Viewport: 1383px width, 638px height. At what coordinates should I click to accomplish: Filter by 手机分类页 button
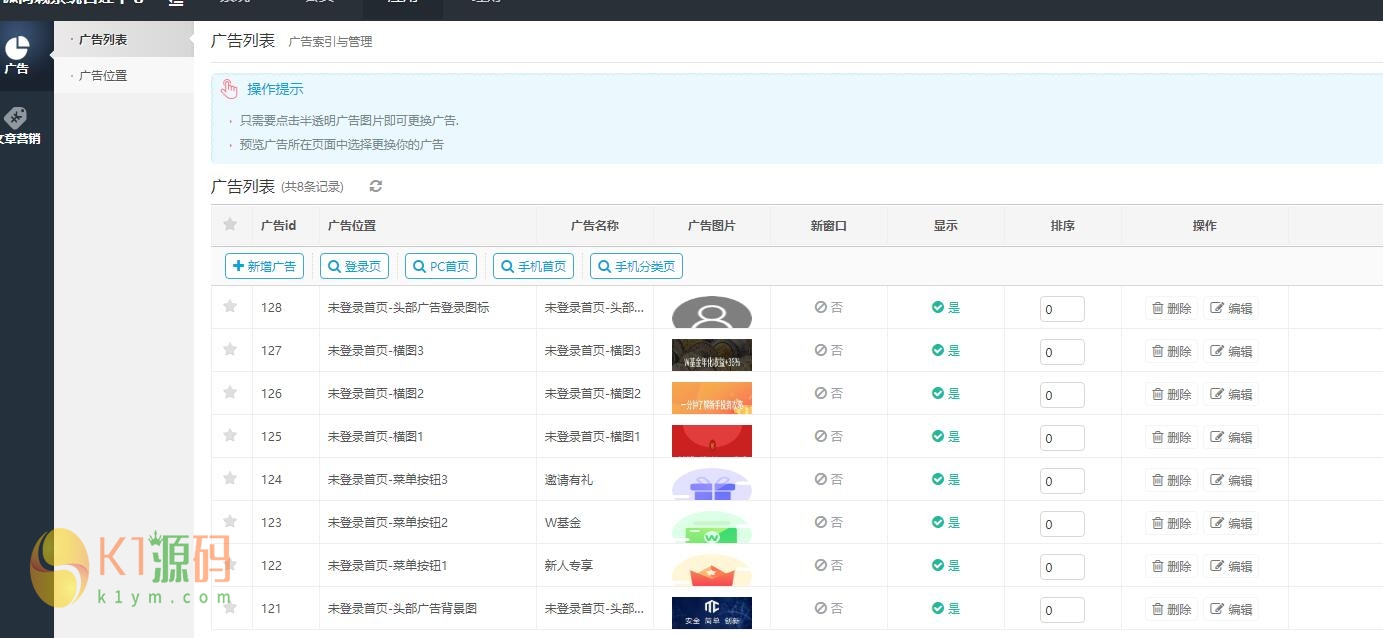click(x=636, y=266)
